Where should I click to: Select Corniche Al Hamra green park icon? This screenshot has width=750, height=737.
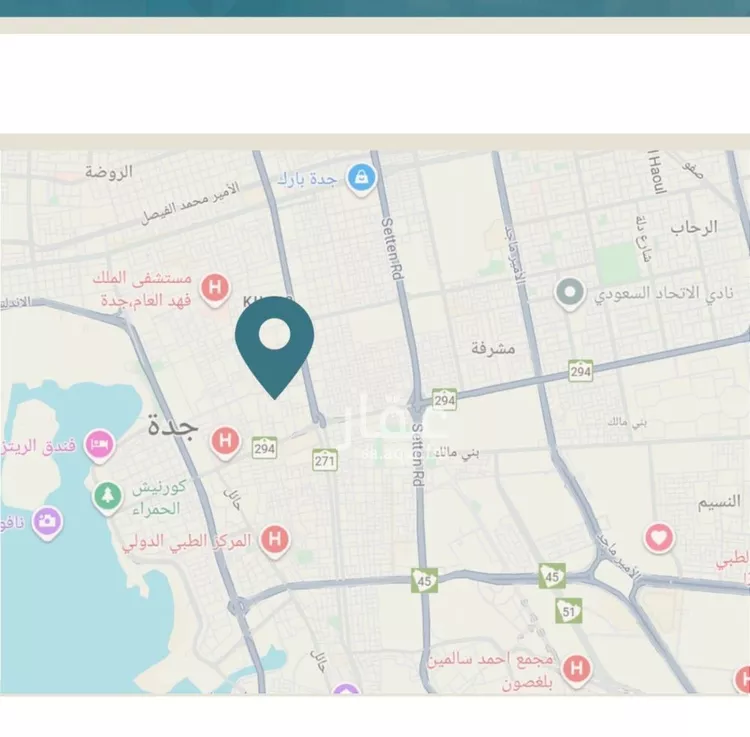point(108,497)
